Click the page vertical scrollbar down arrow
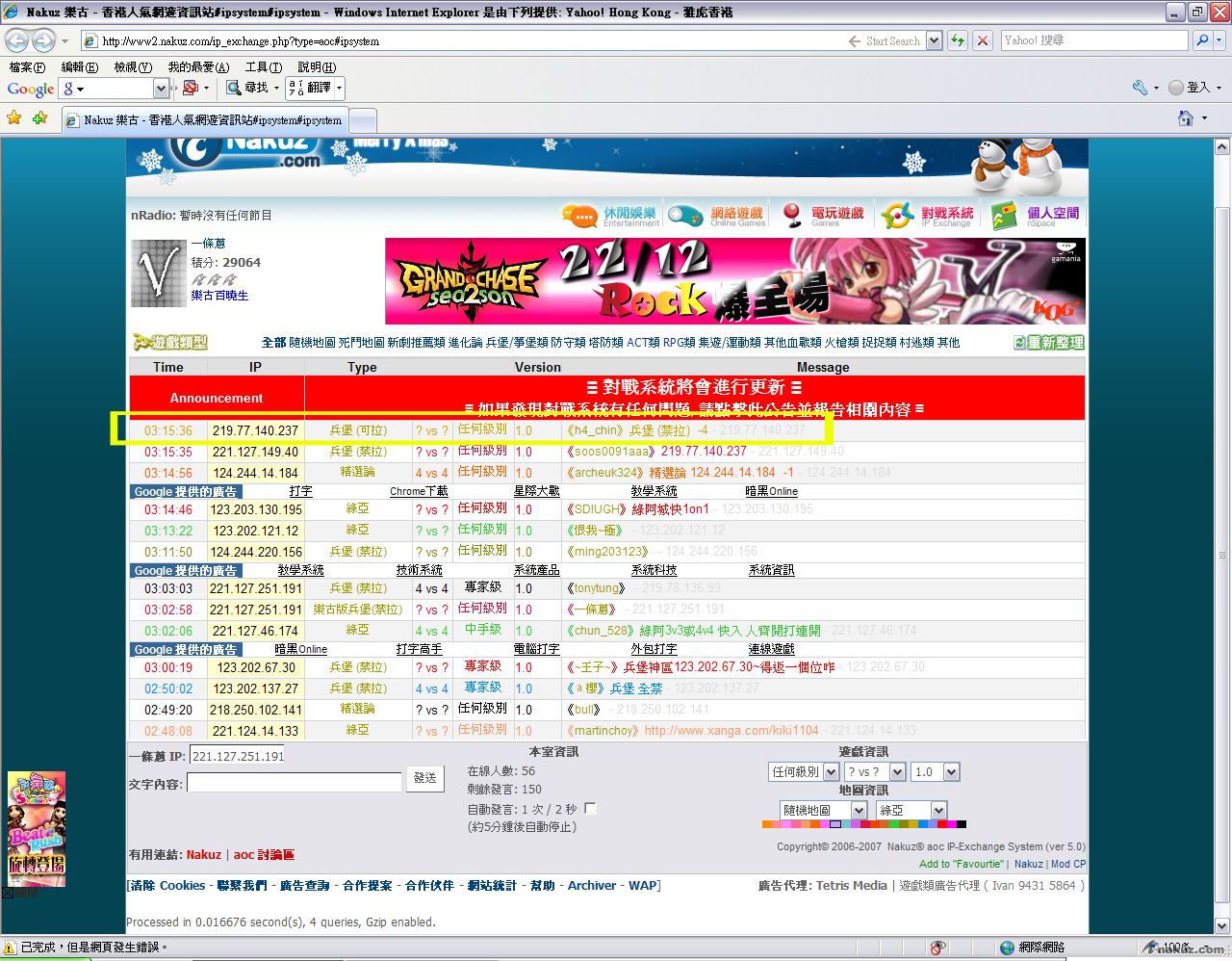 coord(1222,925)
